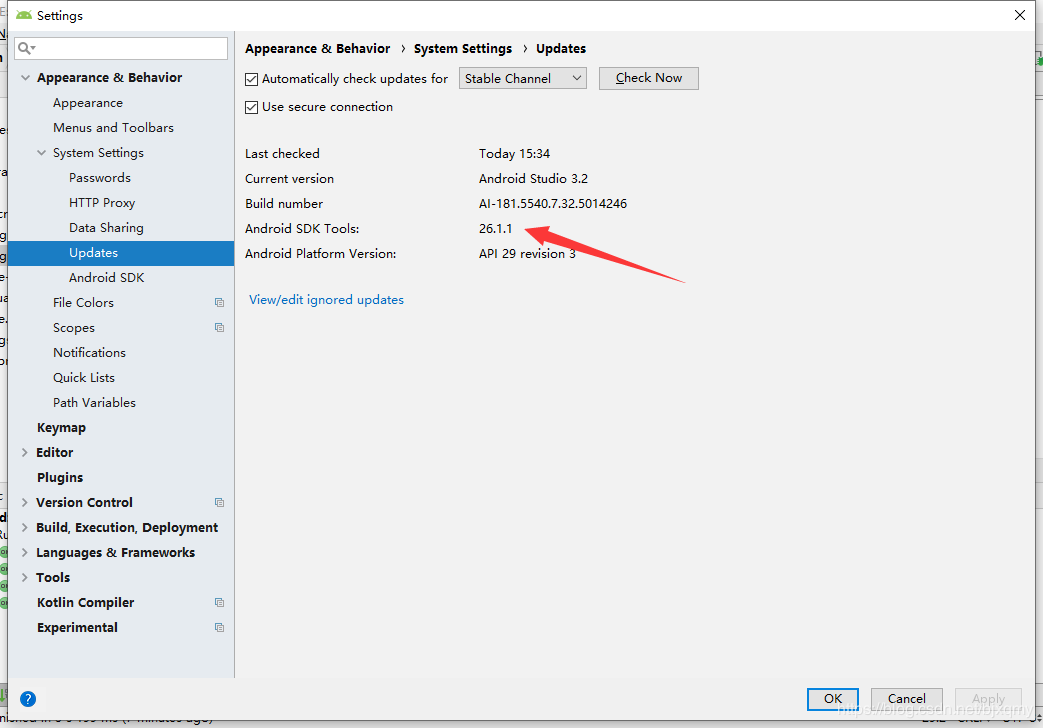
Task: Click the API 29 revision 3 value
Action: 527,254
